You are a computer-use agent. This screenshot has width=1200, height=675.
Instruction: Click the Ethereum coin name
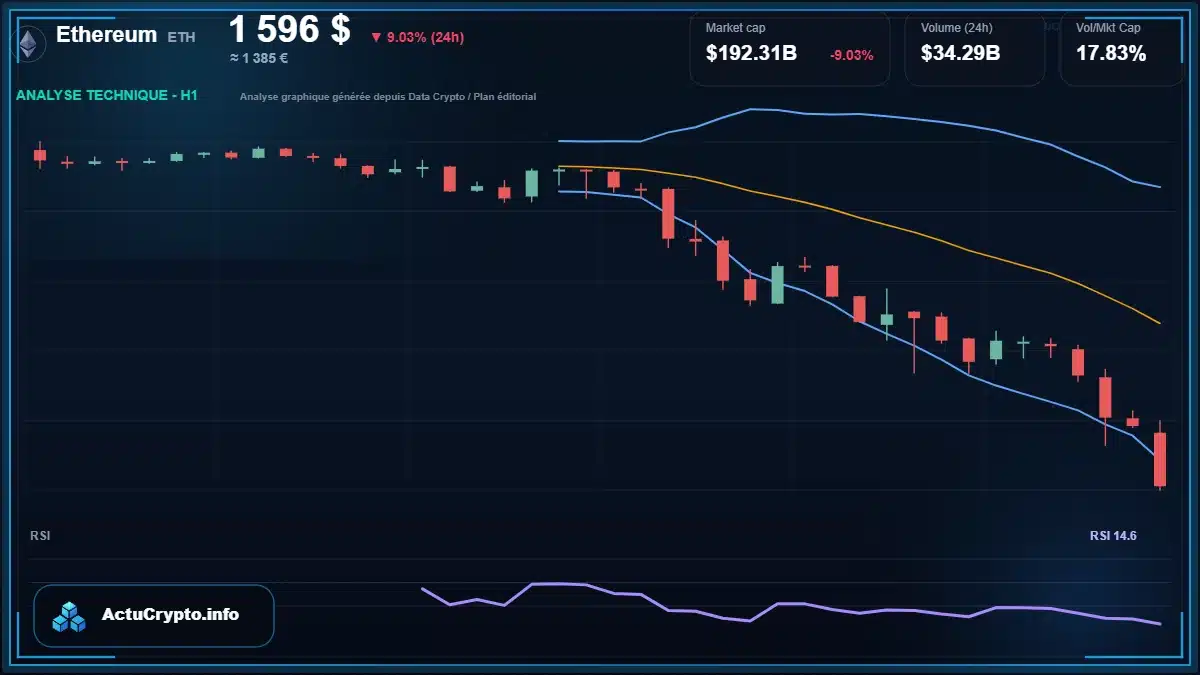[106, 35]
